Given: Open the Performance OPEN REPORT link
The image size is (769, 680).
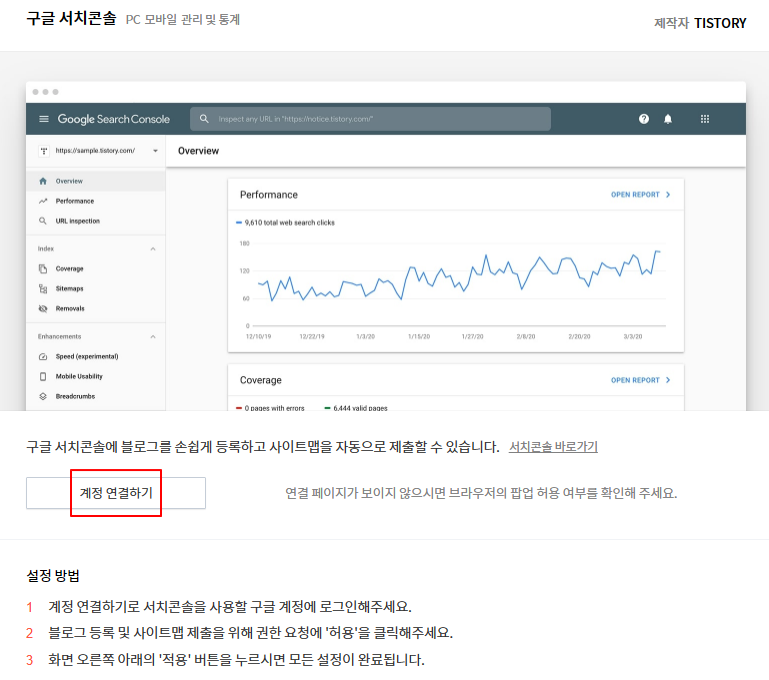Looking at the screenshot, I should coord(635,195).
